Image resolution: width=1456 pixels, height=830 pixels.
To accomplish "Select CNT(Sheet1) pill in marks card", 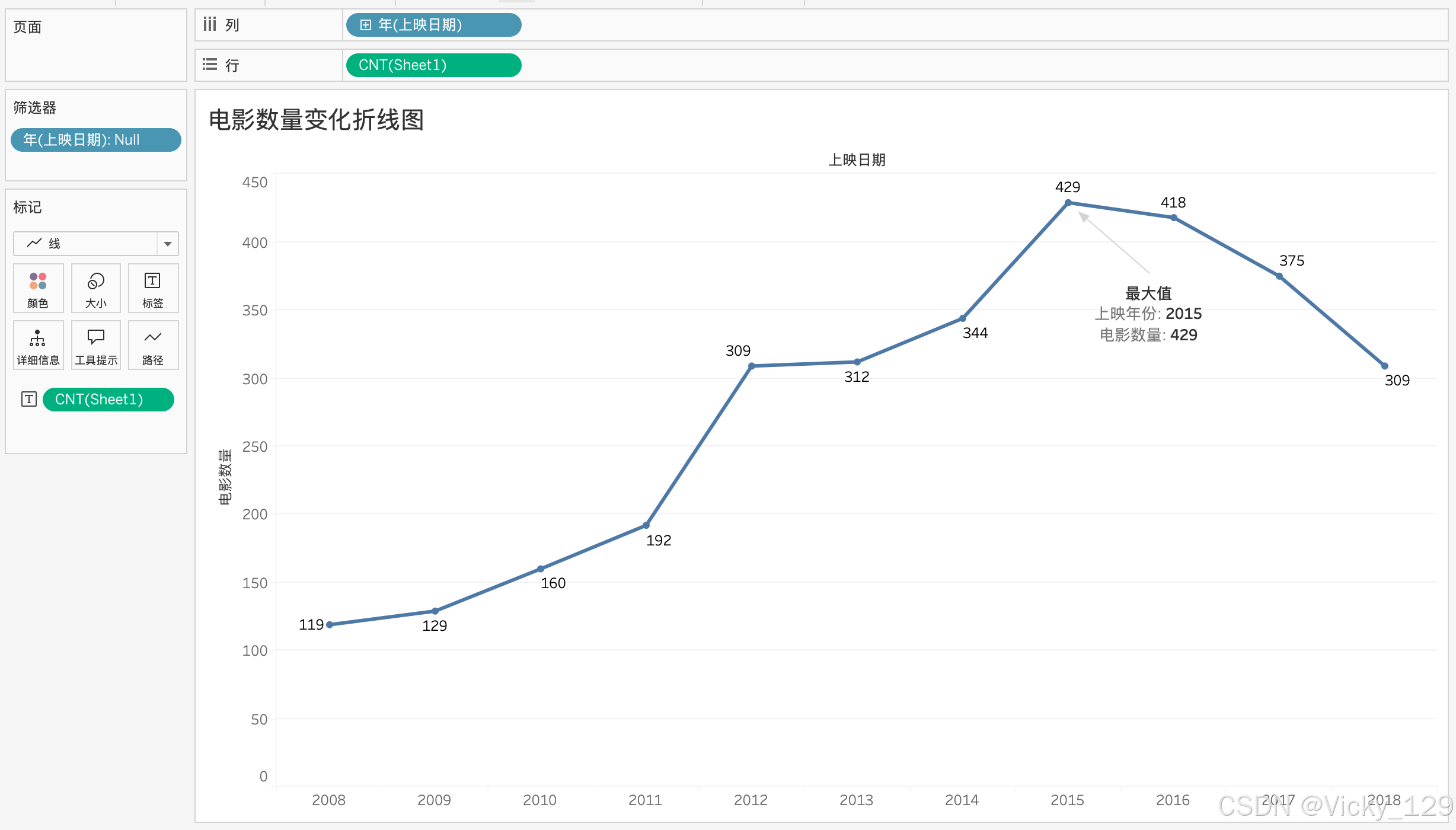I will click(108, 399).
